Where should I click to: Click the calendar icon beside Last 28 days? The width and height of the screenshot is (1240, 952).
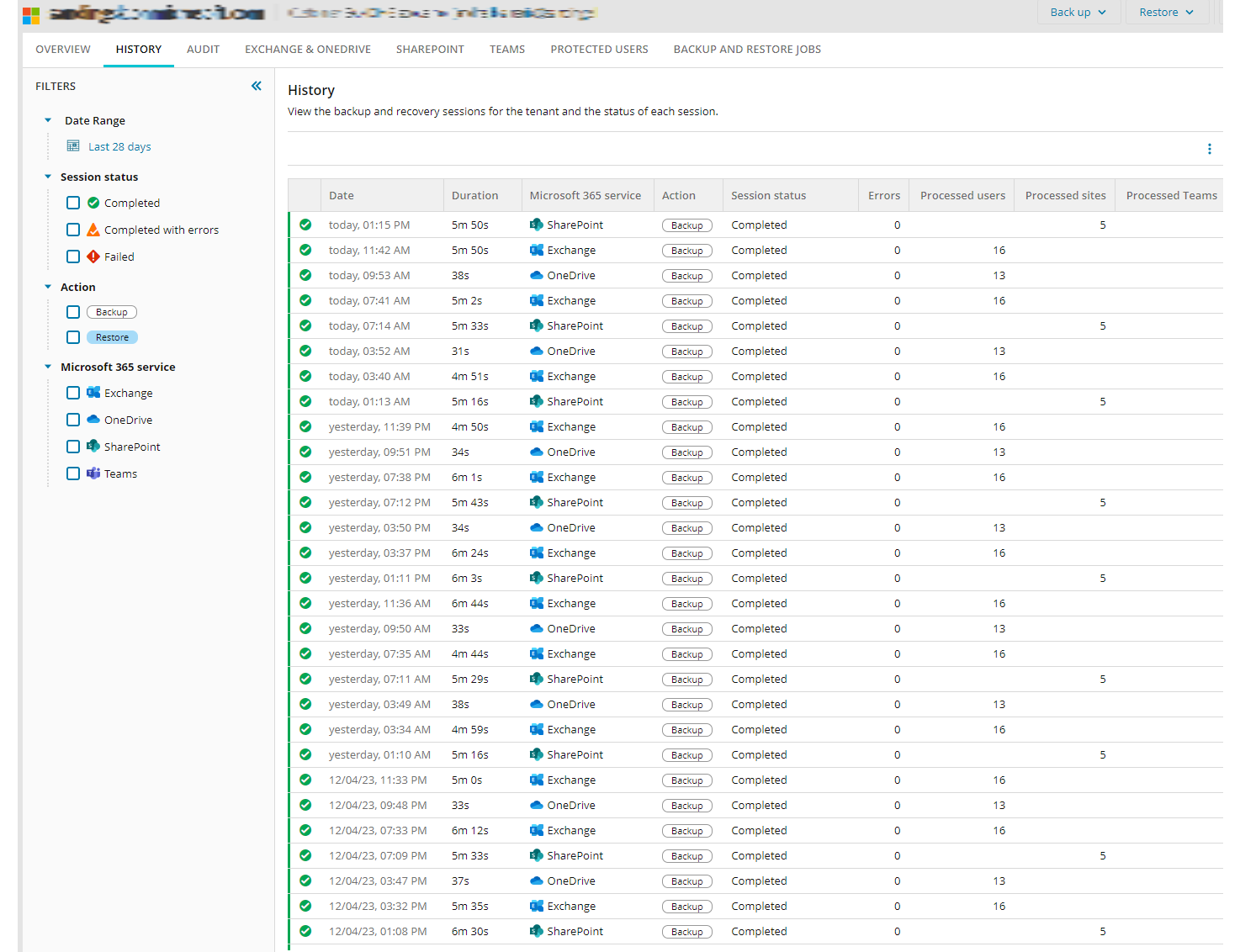point(73,146)
